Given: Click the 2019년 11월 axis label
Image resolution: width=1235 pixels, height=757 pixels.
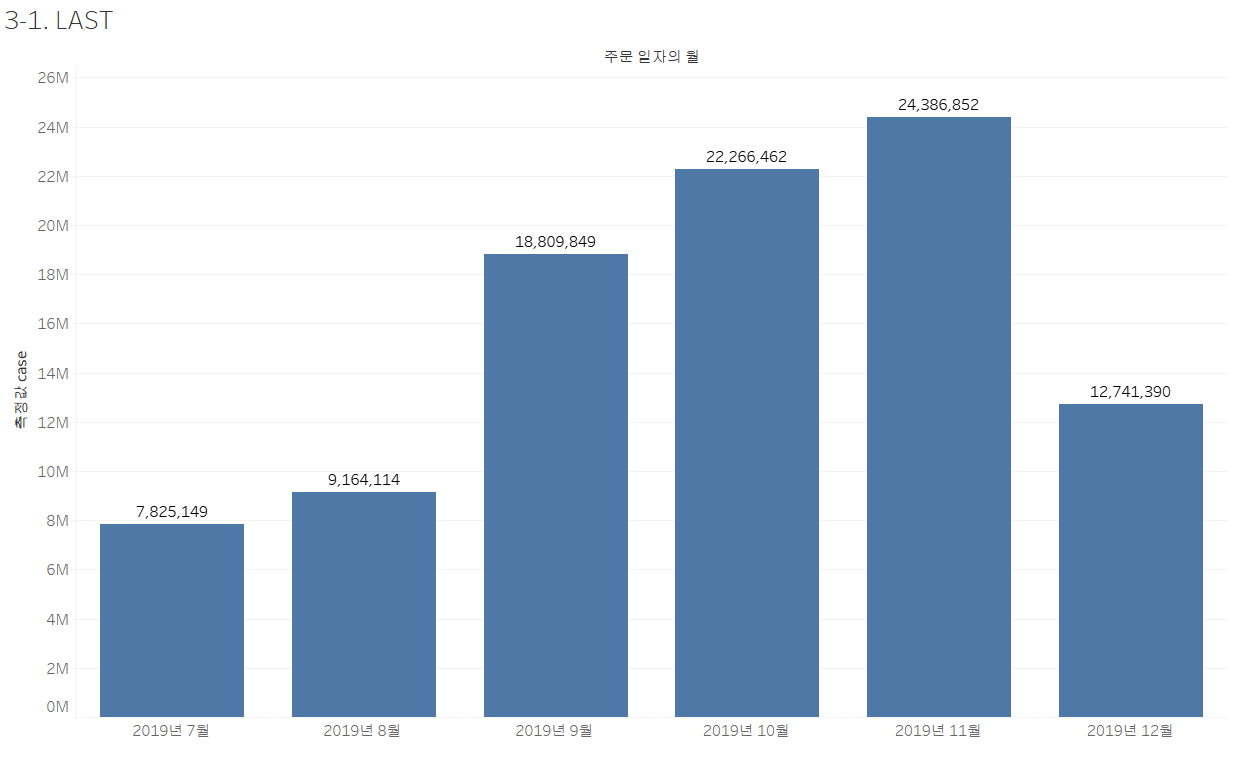Looking at the screenshot, I should pos(939,731).
